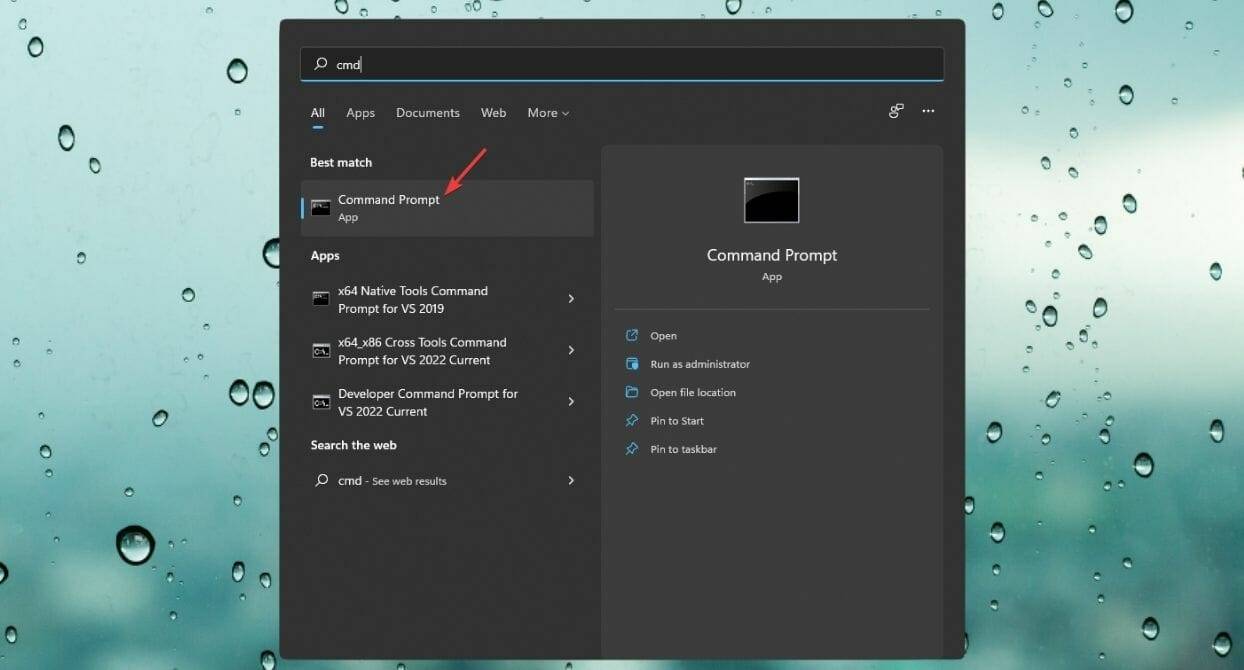Click the Command Prompt icon in preview pane
The image size is (1244, 670).
pos(771,200)
